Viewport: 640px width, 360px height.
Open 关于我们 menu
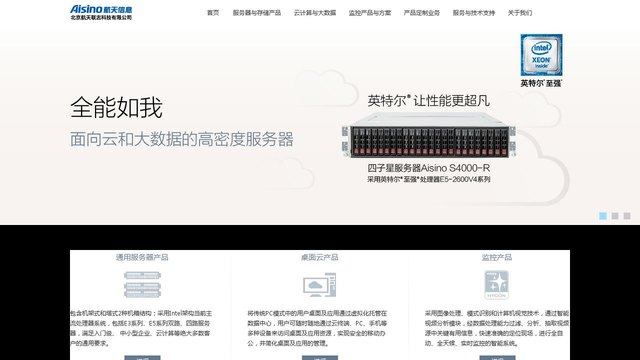click(520, 13)
